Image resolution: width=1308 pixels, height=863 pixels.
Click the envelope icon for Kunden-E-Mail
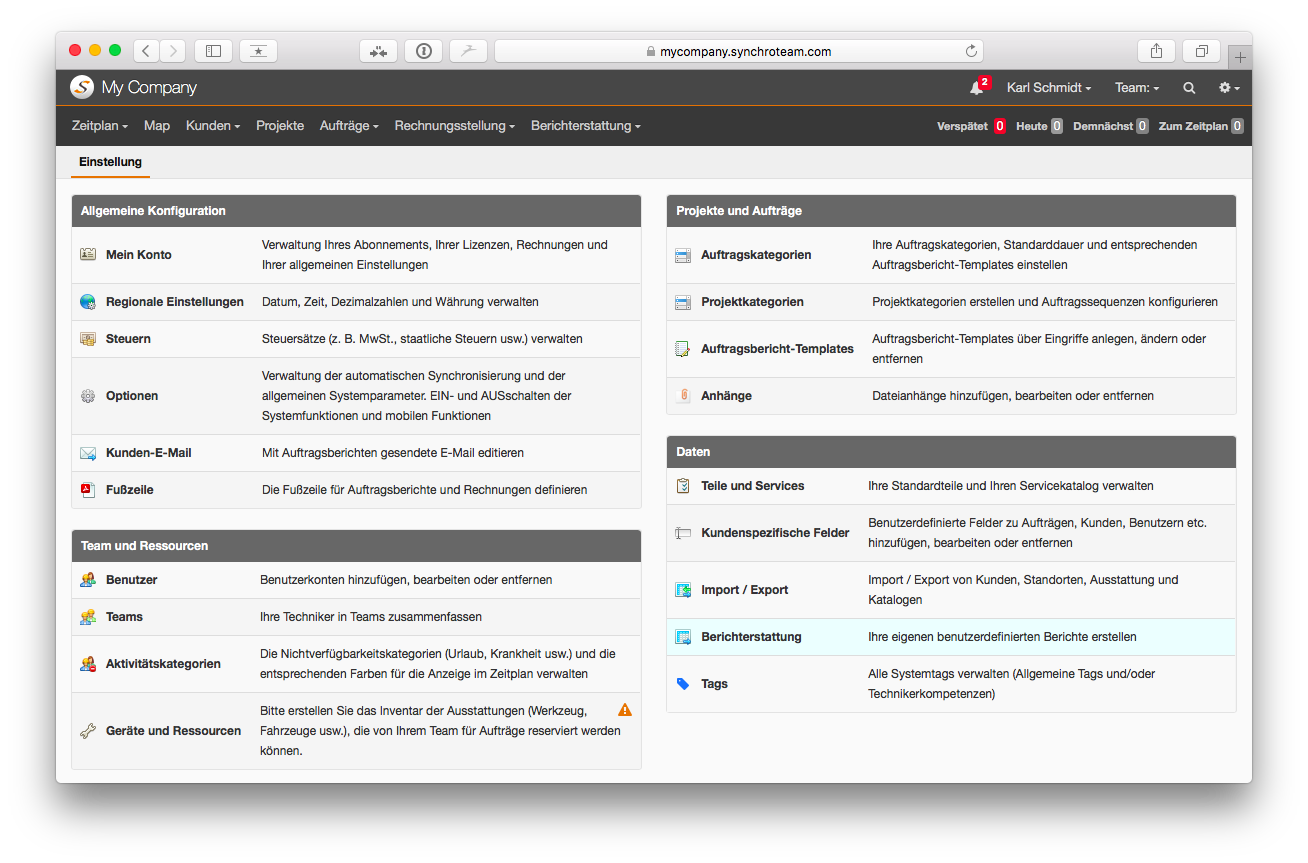tap(88, 453)
